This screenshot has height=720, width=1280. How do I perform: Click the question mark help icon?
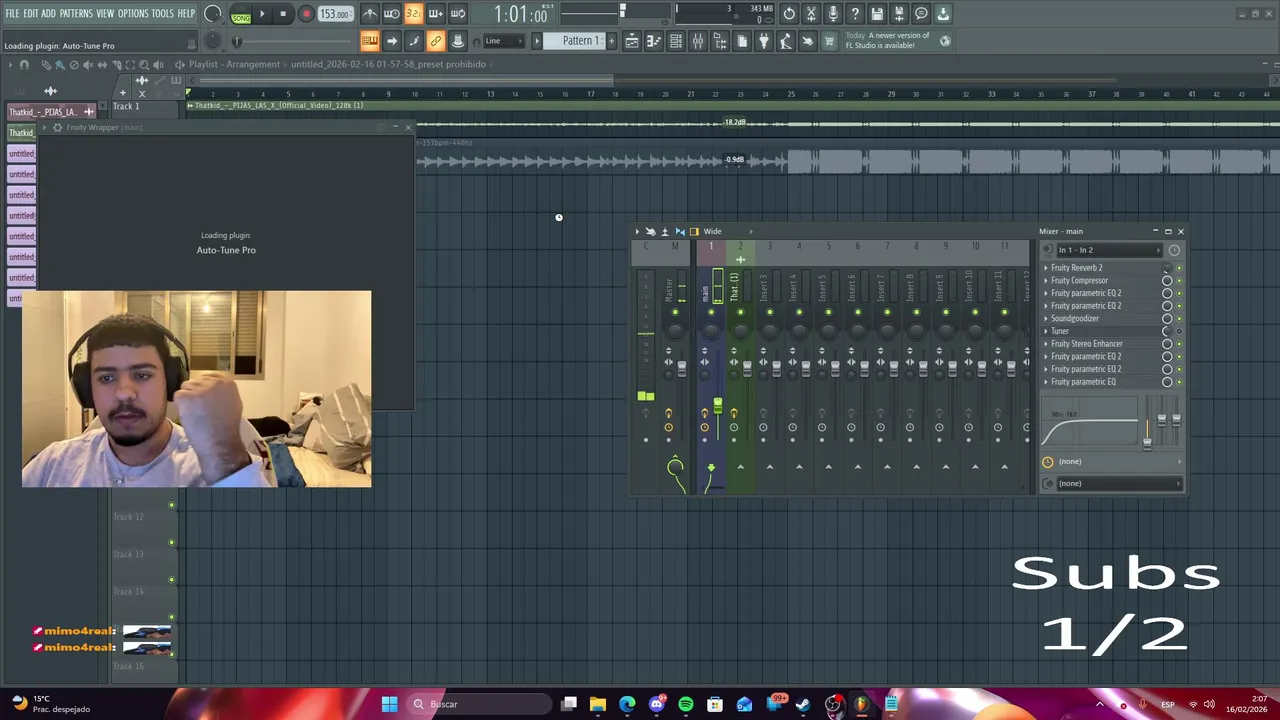(855, 13)
